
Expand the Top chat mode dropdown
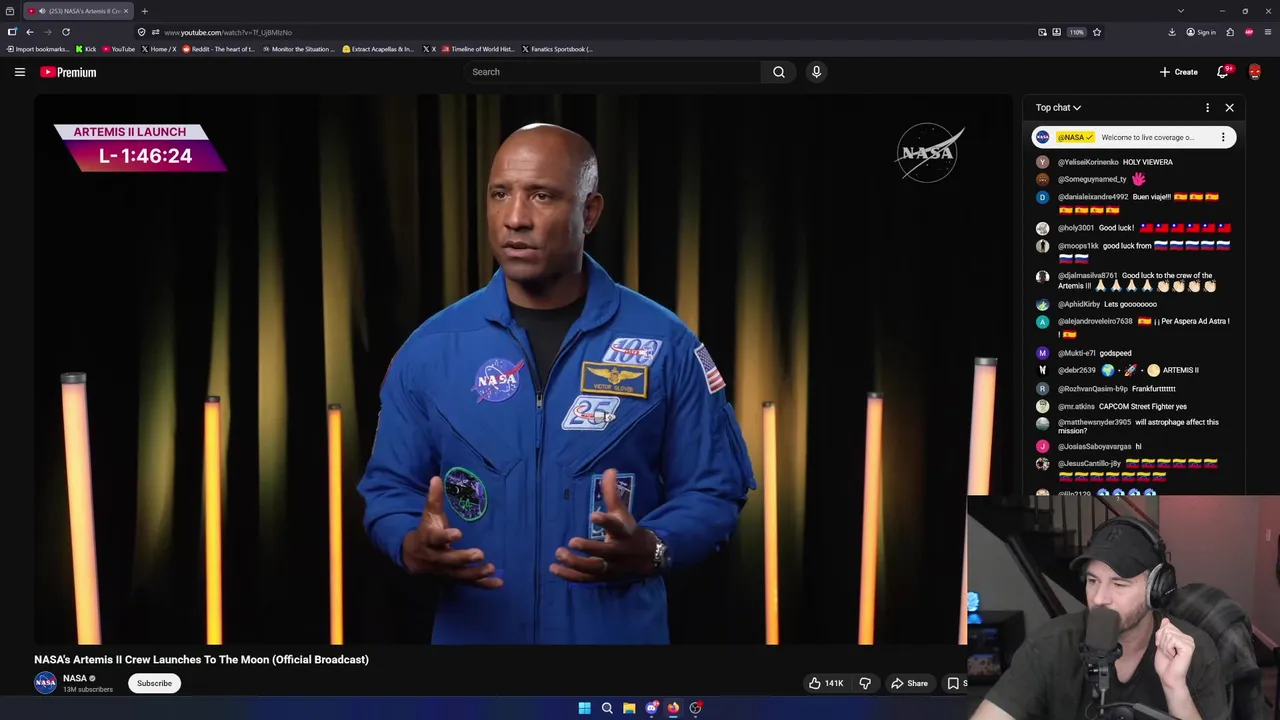(x=1058, y=107)
